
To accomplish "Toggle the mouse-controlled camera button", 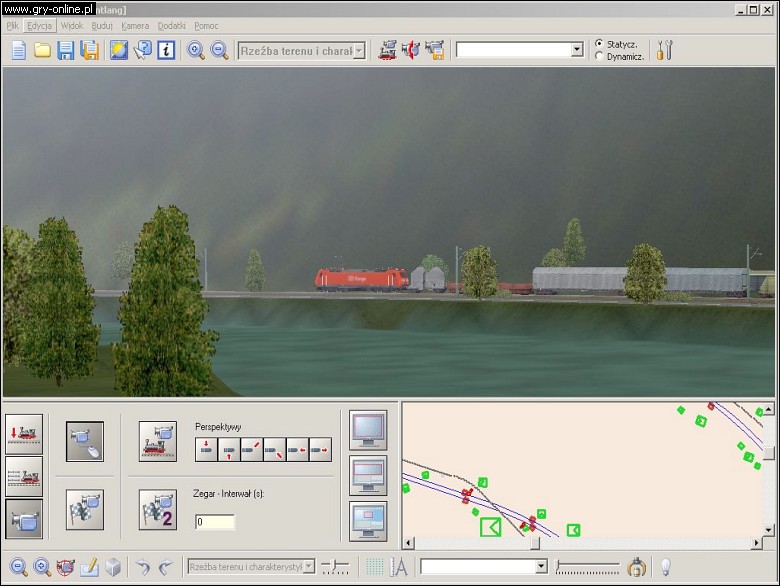I will tap(85, 441).
